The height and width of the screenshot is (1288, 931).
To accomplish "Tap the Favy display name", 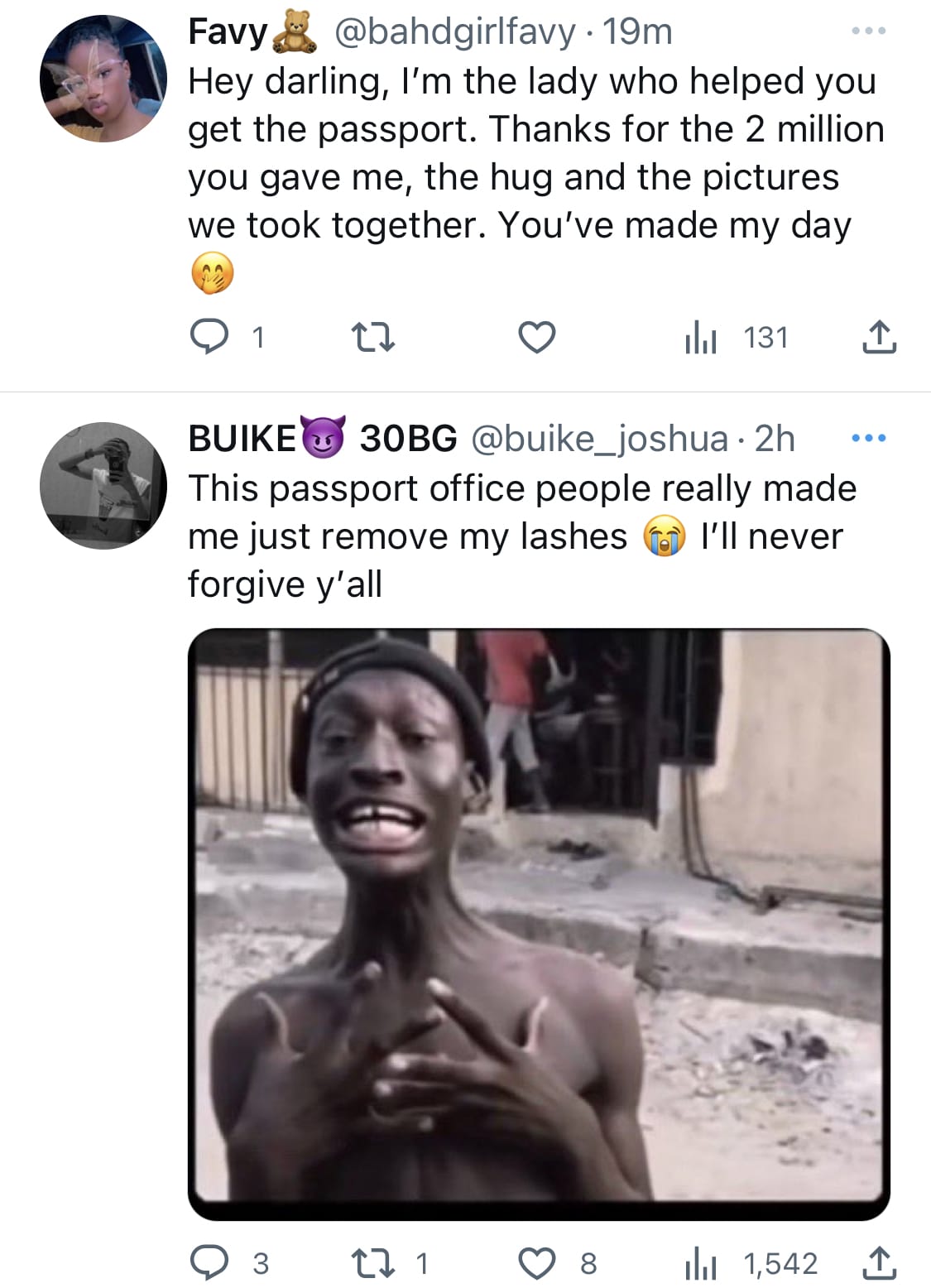I will (228, 31).
